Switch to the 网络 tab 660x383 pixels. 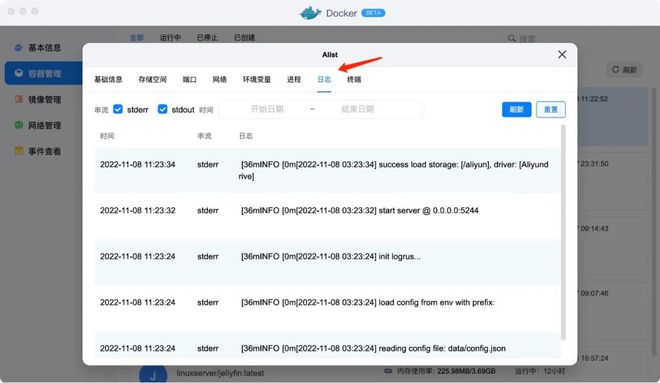[x=220, y=79]
